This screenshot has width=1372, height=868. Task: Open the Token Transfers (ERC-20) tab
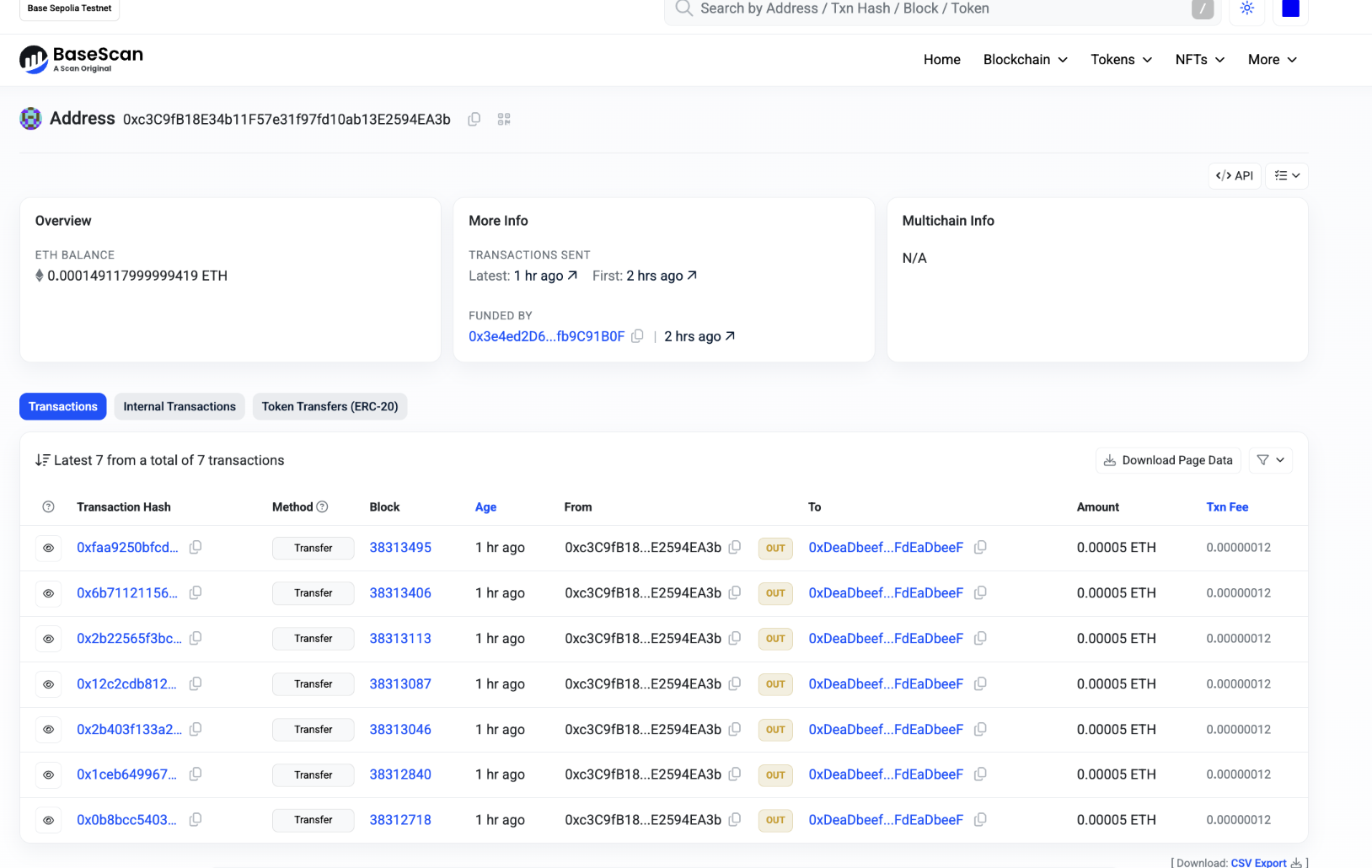coord(330,406)
